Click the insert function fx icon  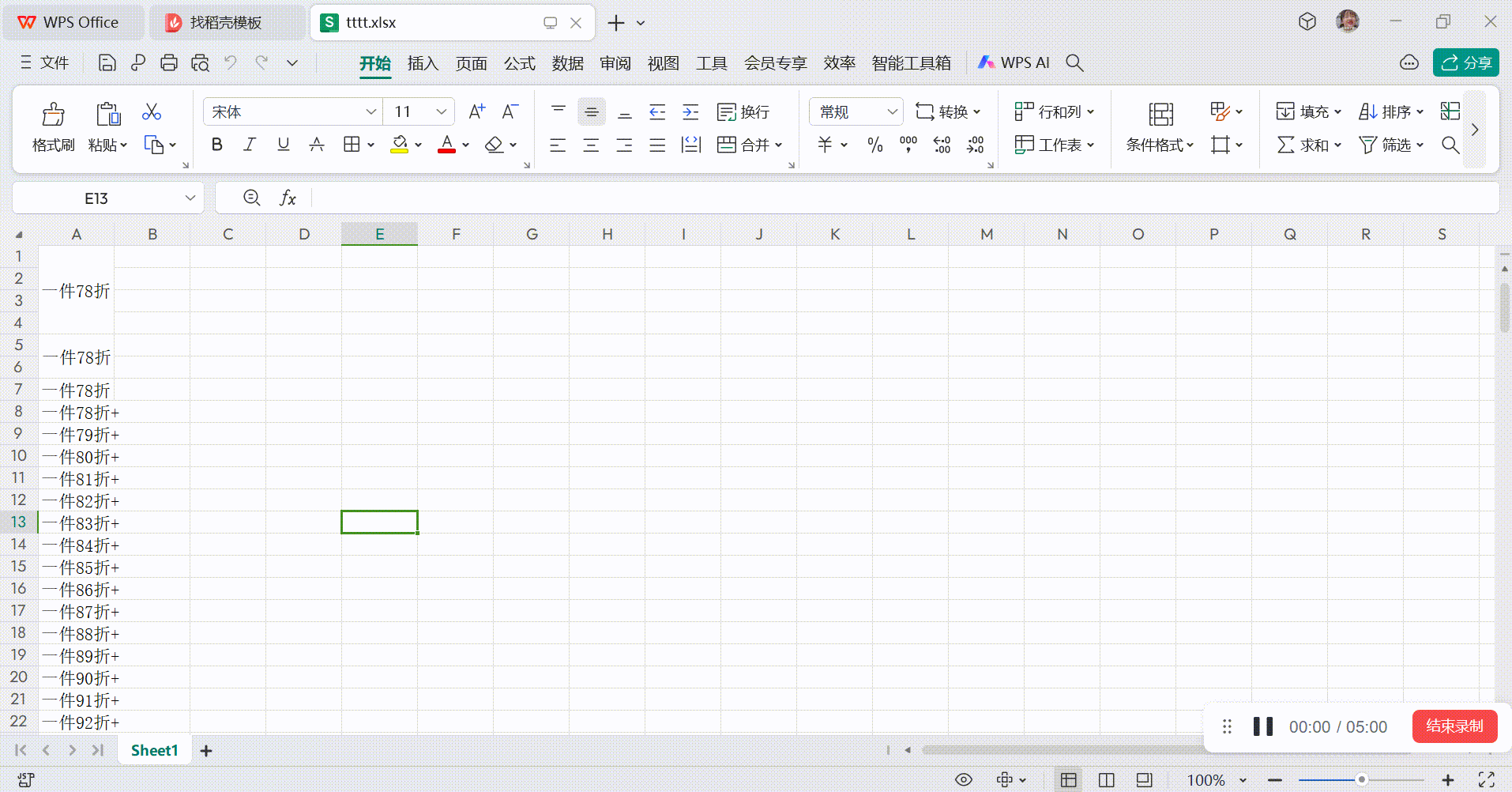click(x=288, y=198)
